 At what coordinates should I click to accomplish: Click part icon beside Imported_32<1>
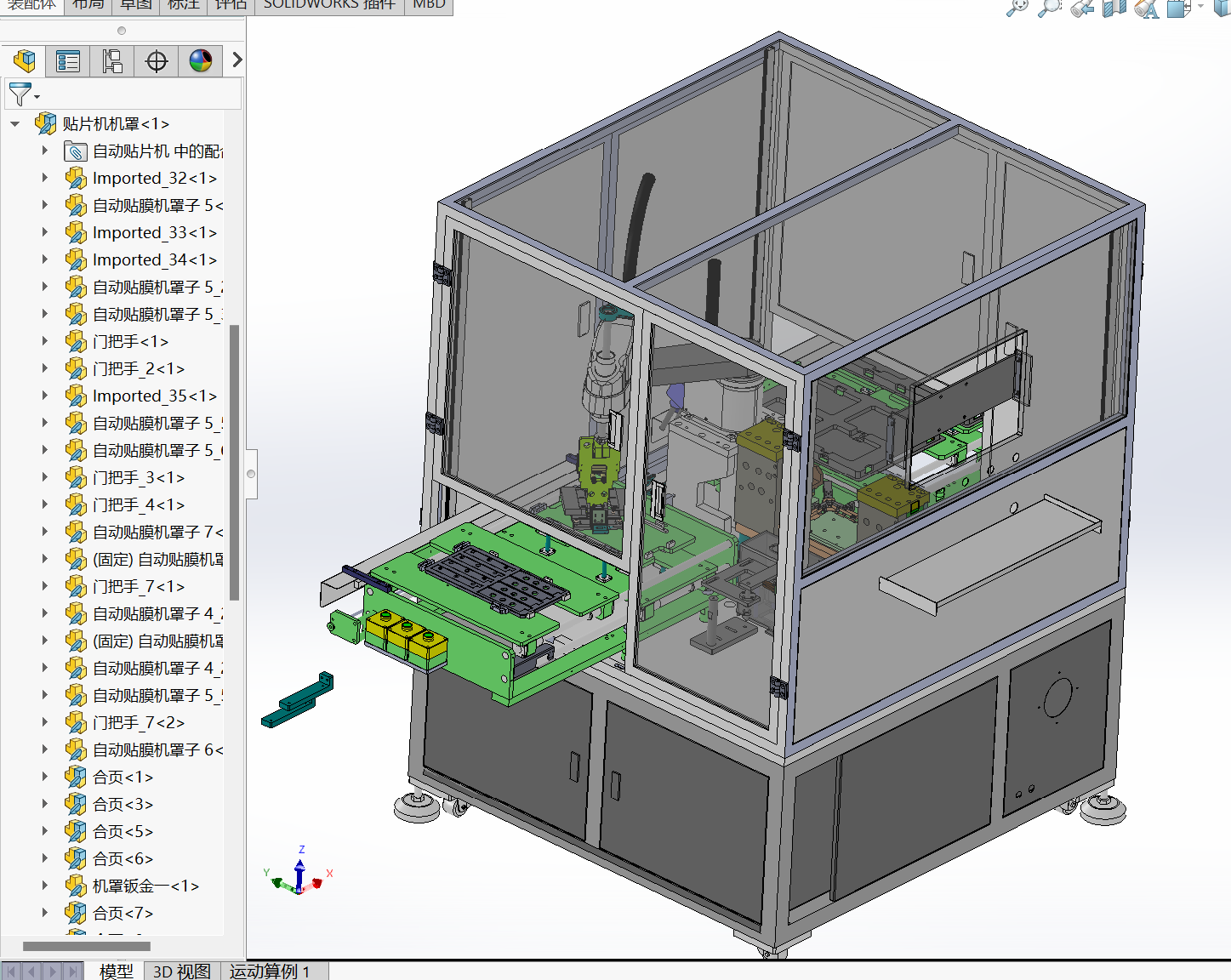coord(76,179)
